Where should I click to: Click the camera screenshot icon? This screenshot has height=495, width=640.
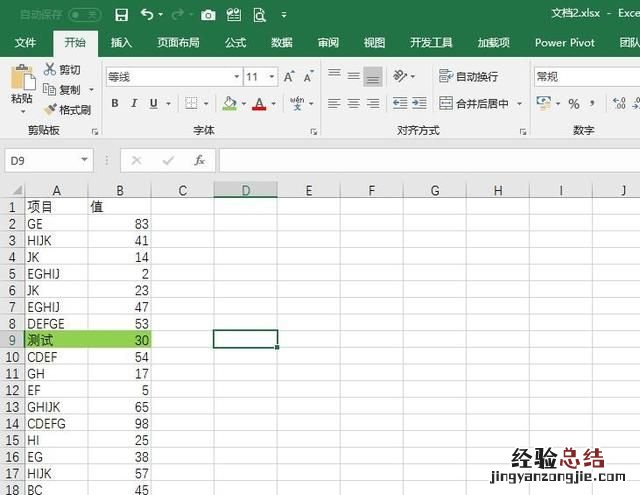208,15
